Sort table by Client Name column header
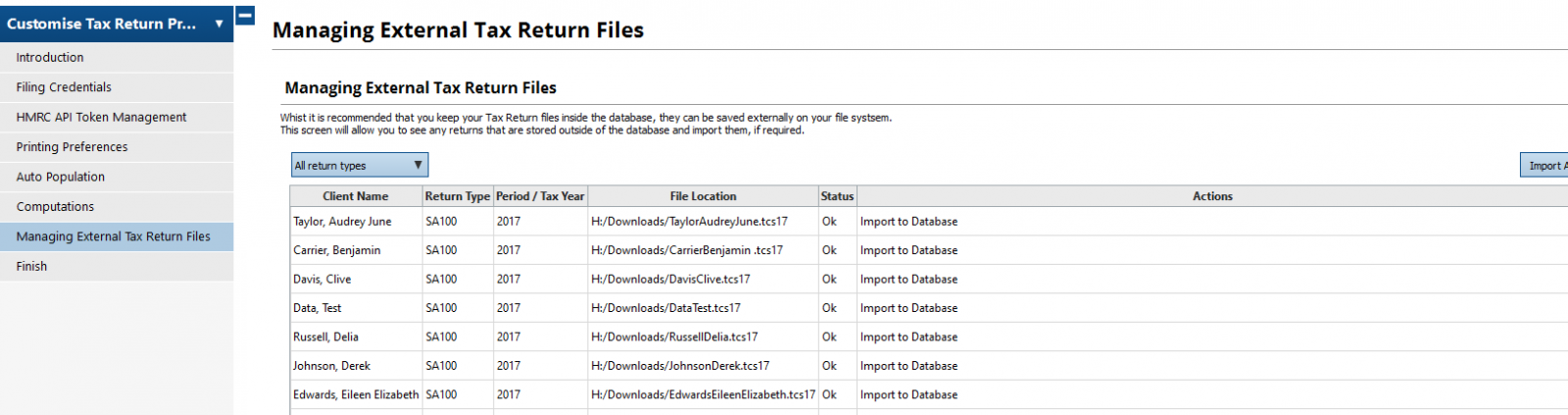 tap(355, 196)
